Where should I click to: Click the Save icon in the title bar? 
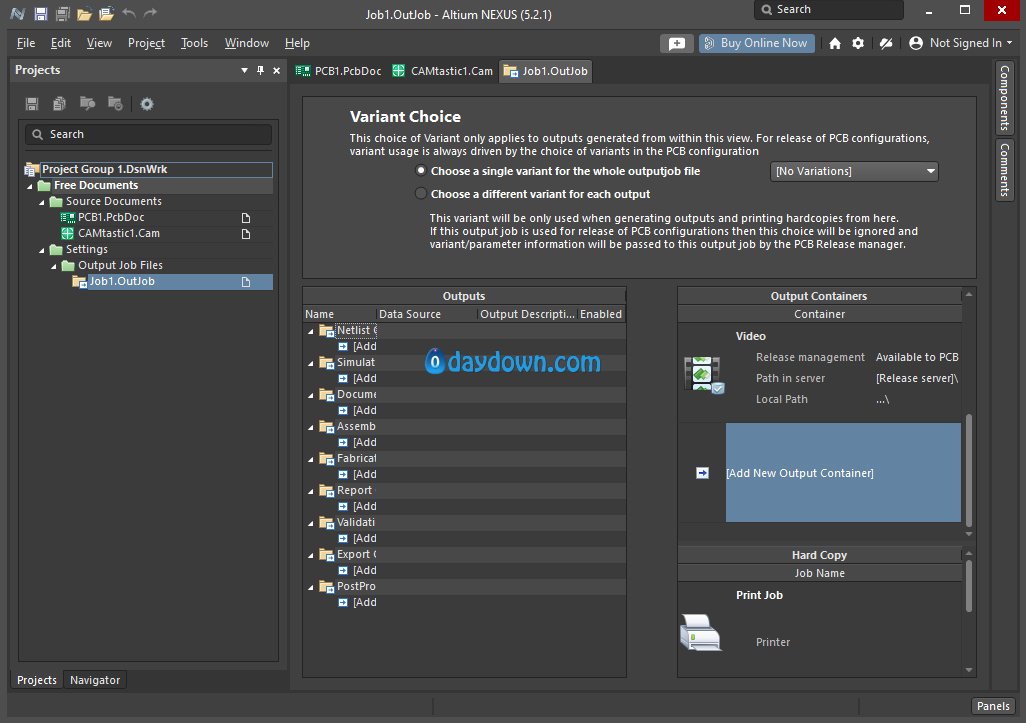click(x=40, y=14)
